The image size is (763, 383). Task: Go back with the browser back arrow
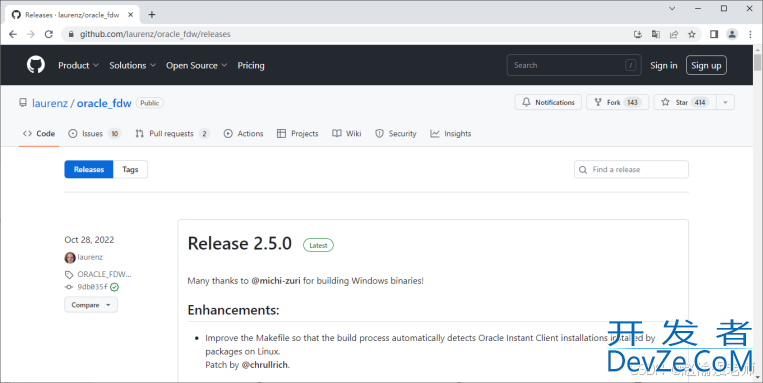13,34
